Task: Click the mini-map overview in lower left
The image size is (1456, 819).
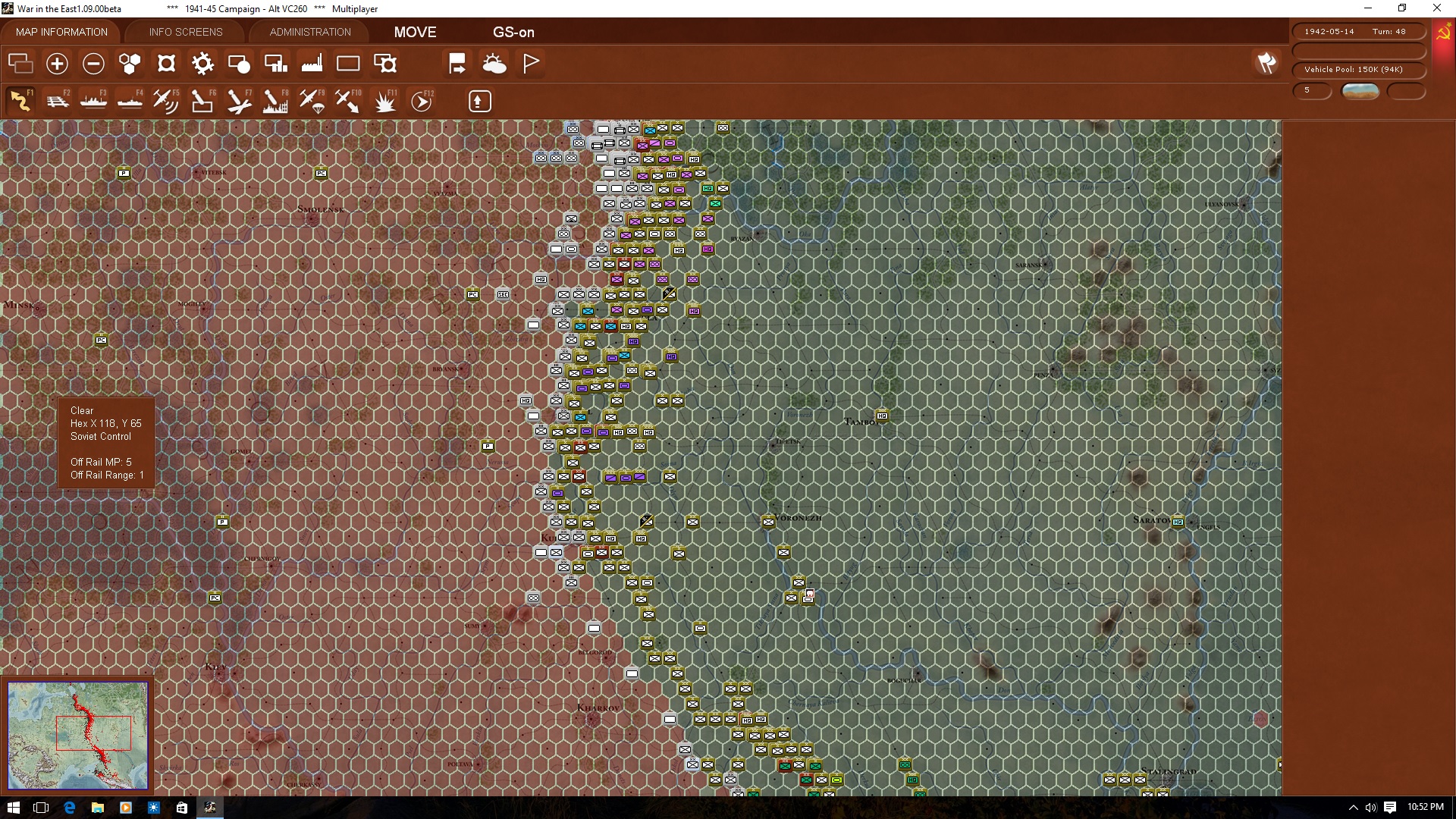Action: (x=77, y=734)
